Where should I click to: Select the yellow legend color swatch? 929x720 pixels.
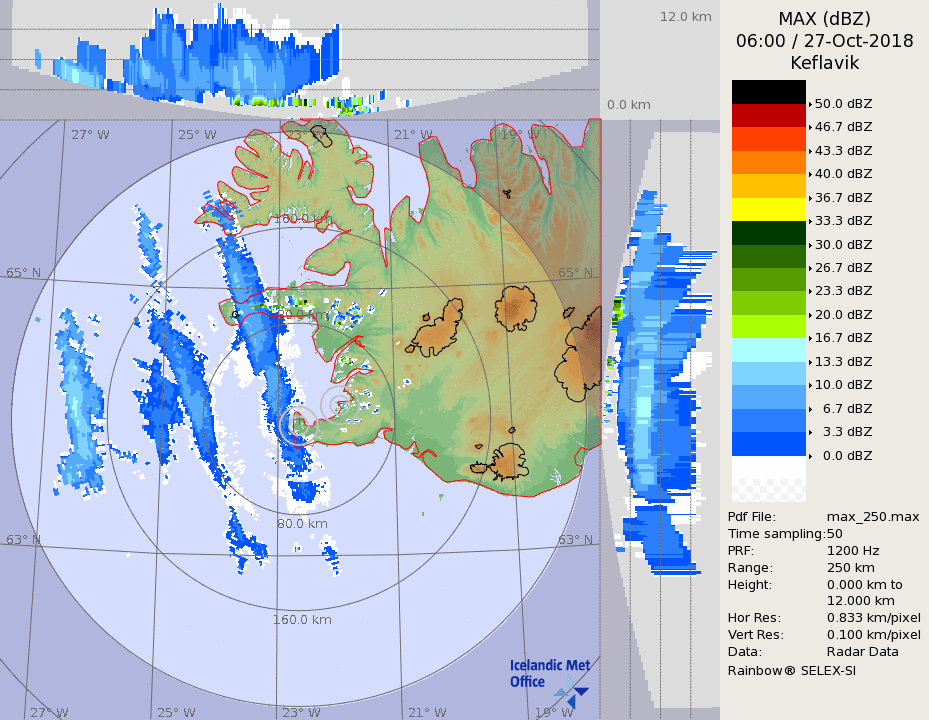[768, 209]
